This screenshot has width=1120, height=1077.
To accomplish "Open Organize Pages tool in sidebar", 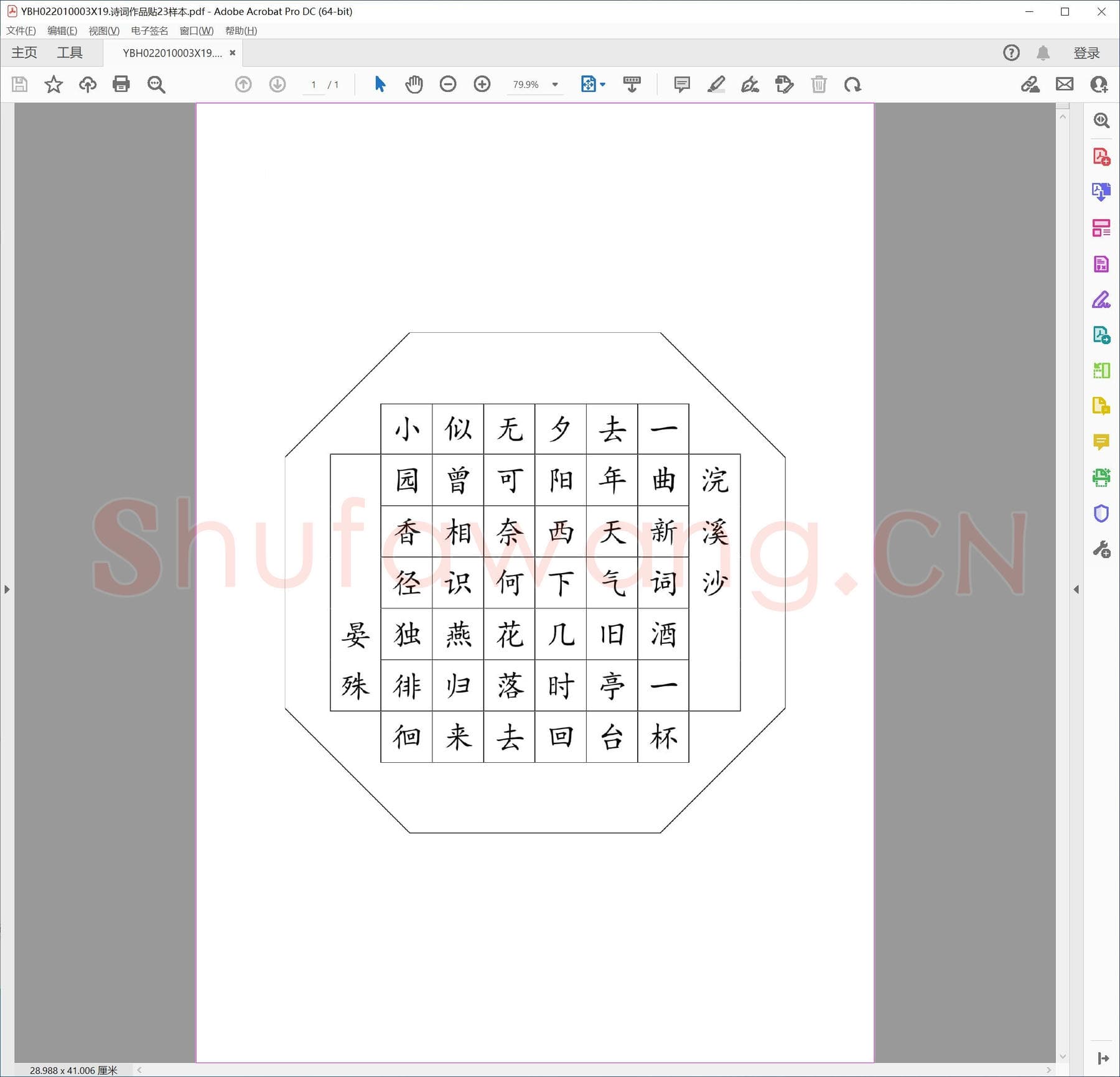I will point(1101,228).
